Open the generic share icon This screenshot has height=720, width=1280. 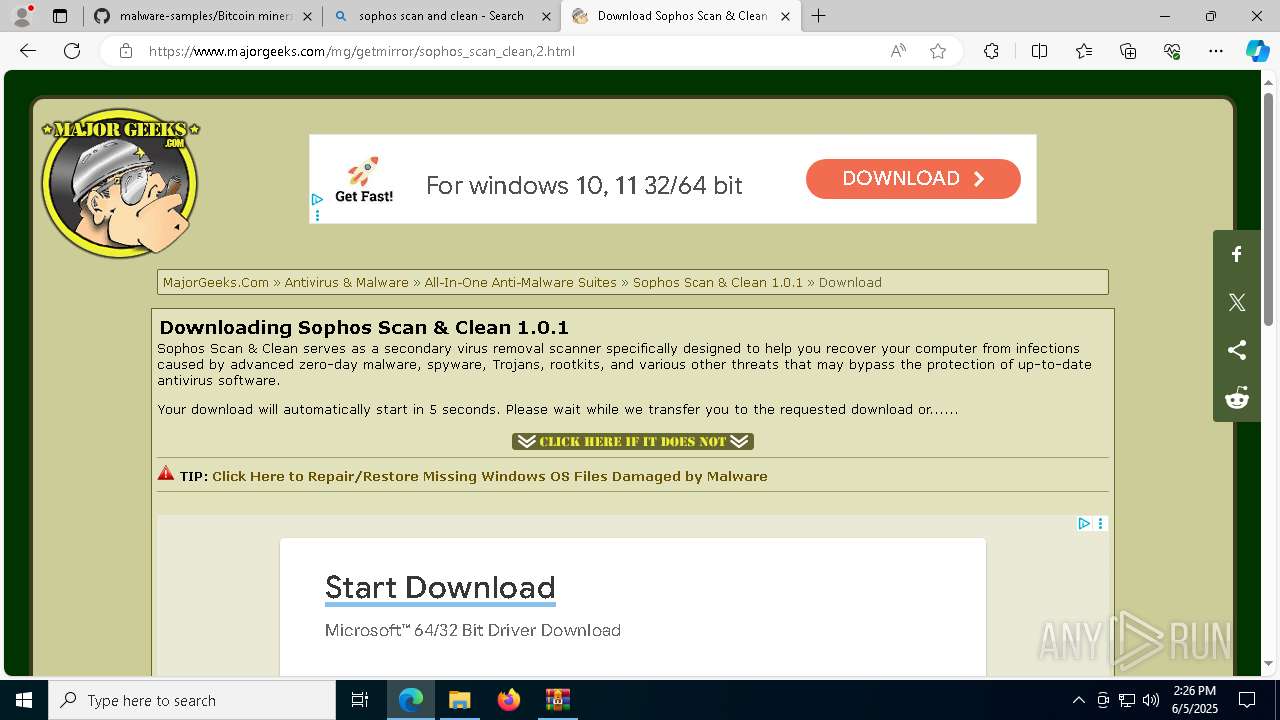1237,350
